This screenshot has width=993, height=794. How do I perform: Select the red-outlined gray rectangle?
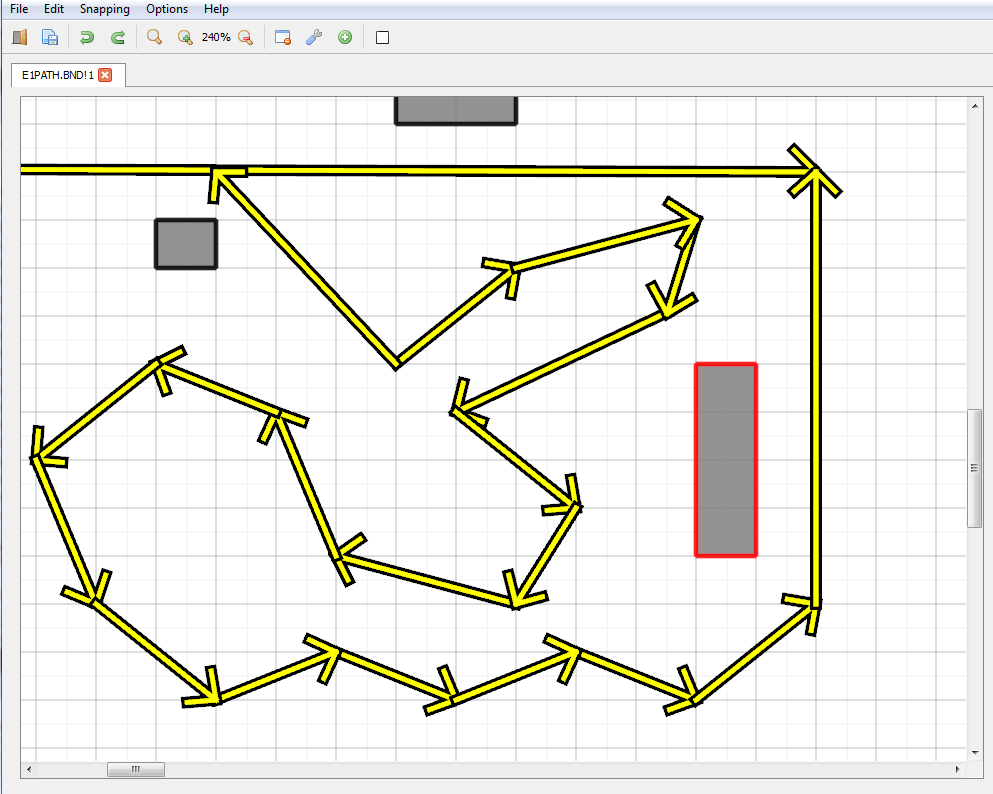[x=726, y=460]
